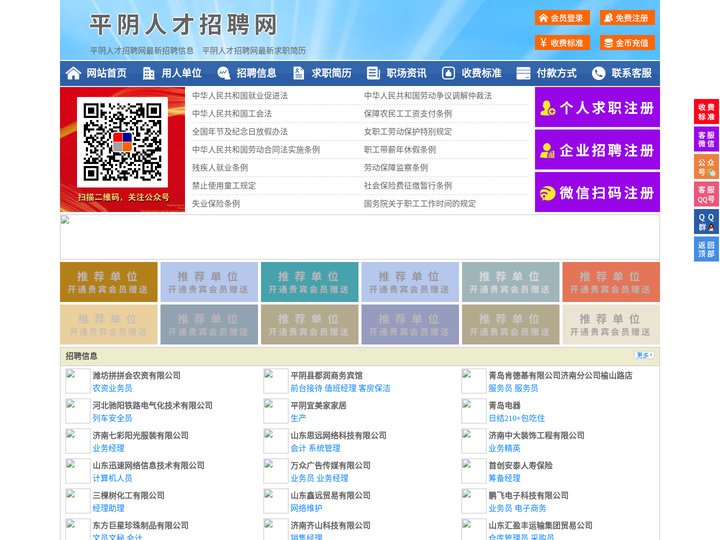Open 求职简历 nav menu item
This screenshot has width=720, height=540.
[x=332, y=73]
